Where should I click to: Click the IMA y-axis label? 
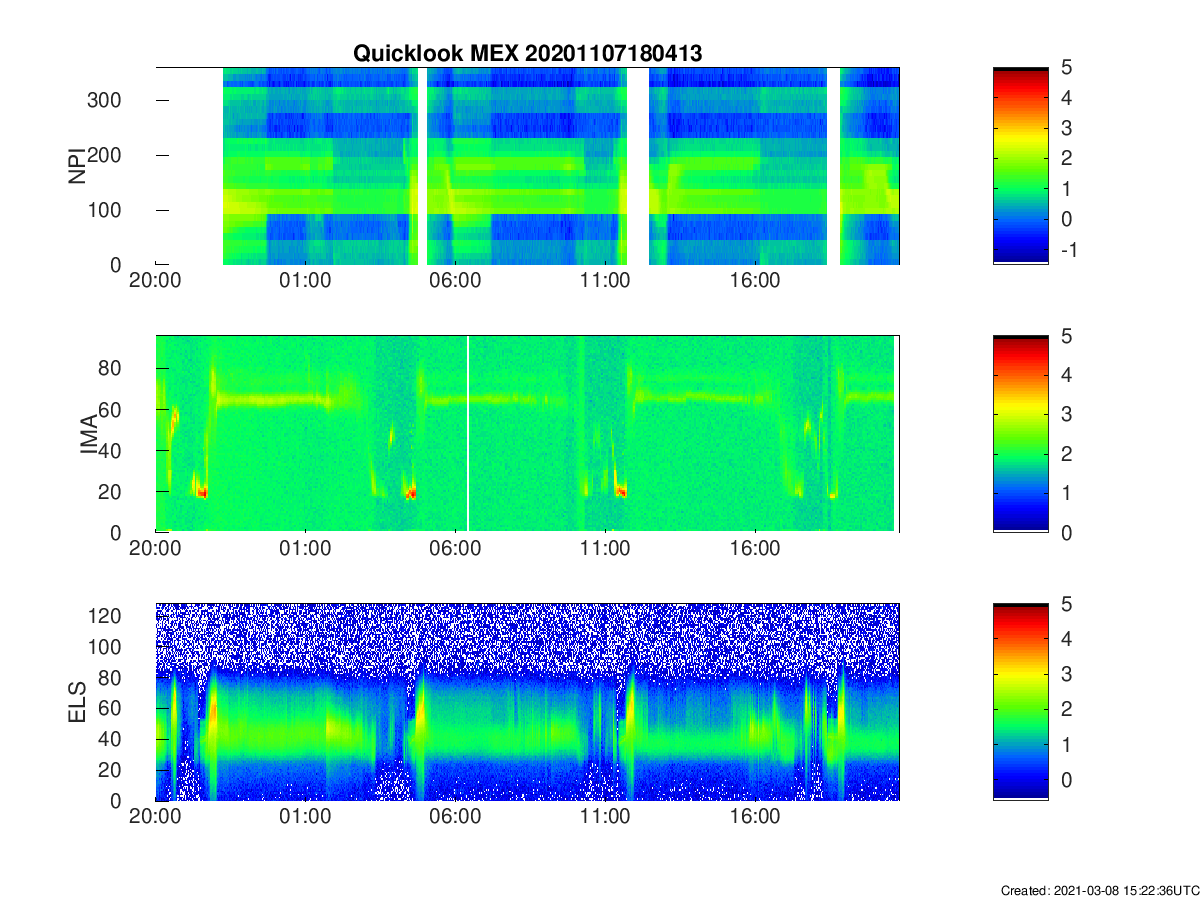[x=90, y=434]
